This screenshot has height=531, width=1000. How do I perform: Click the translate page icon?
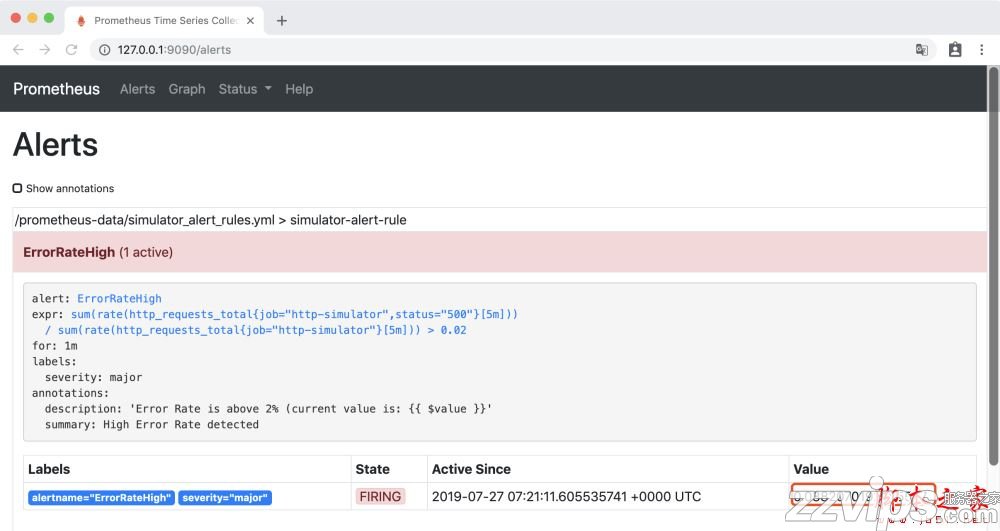922,49
